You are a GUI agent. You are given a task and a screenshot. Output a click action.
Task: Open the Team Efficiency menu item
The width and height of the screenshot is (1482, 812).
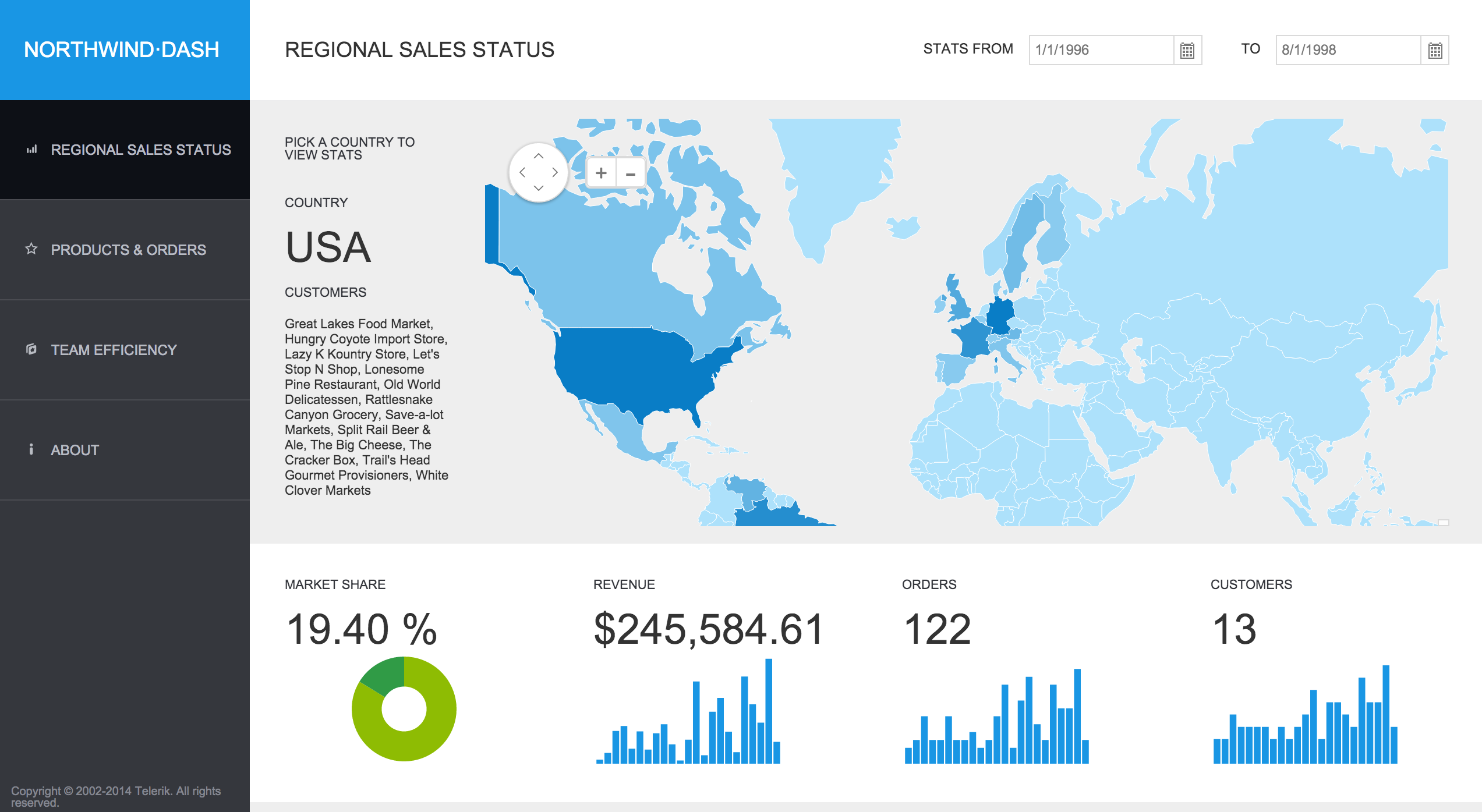114,350
